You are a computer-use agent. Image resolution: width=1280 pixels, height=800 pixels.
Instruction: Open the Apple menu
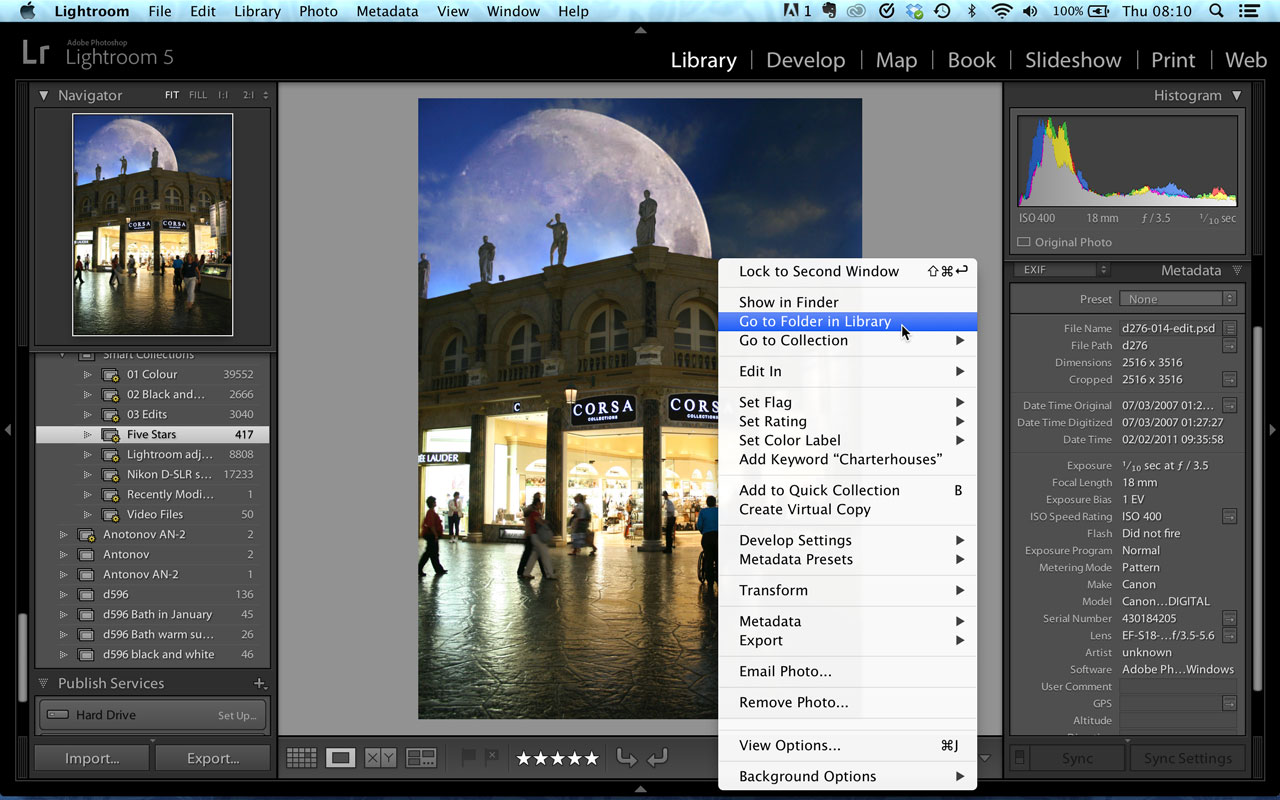pyautogui.click(x=27, y=11)
